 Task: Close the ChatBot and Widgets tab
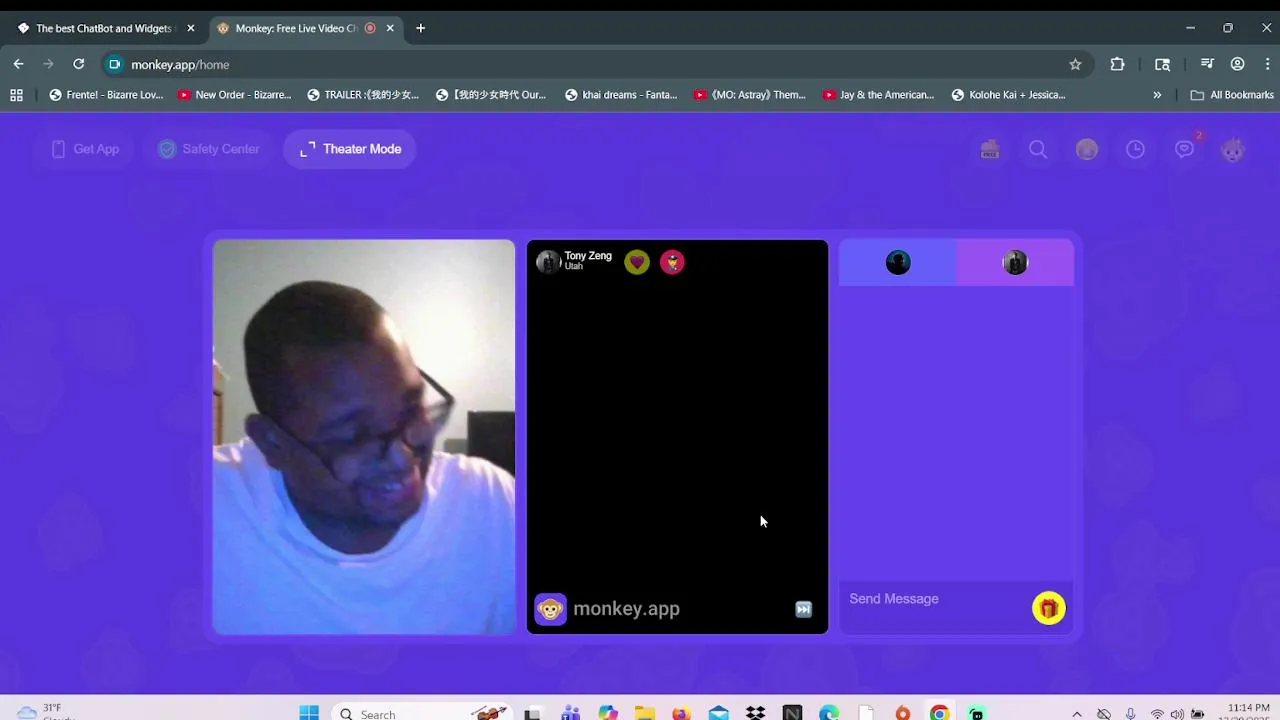[x=190, y=28]
